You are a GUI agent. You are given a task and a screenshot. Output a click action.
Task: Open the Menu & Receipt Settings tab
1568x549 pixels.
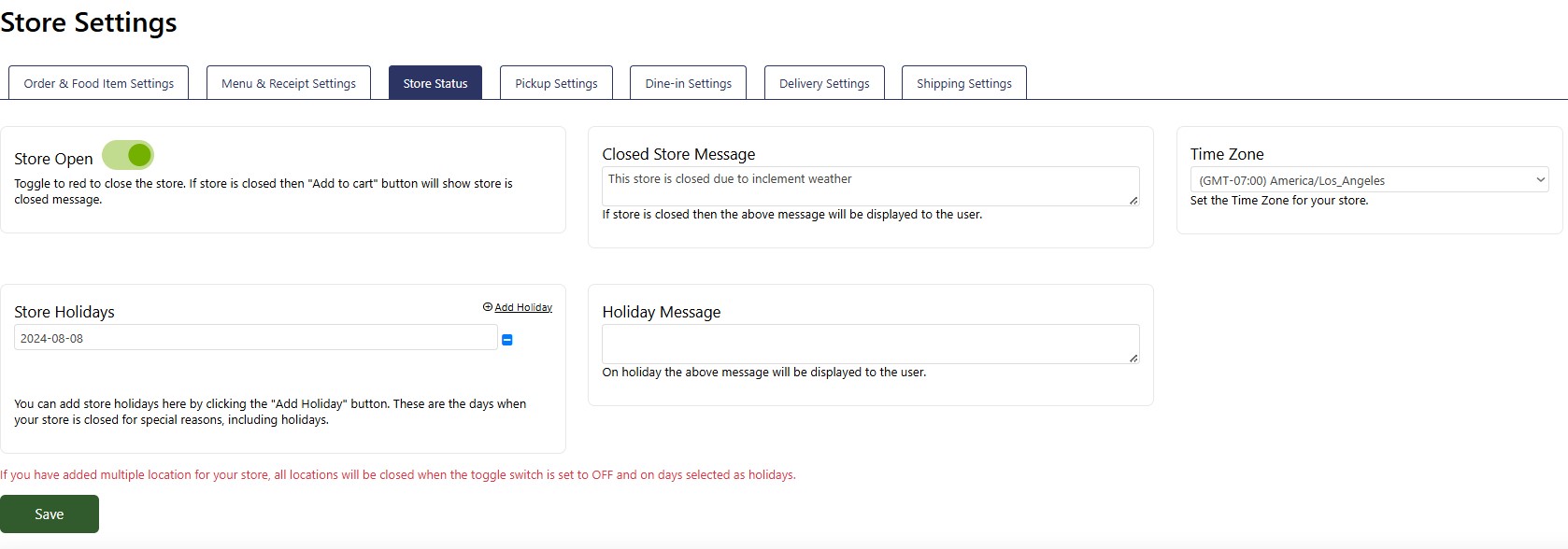(x=289, y=83)
